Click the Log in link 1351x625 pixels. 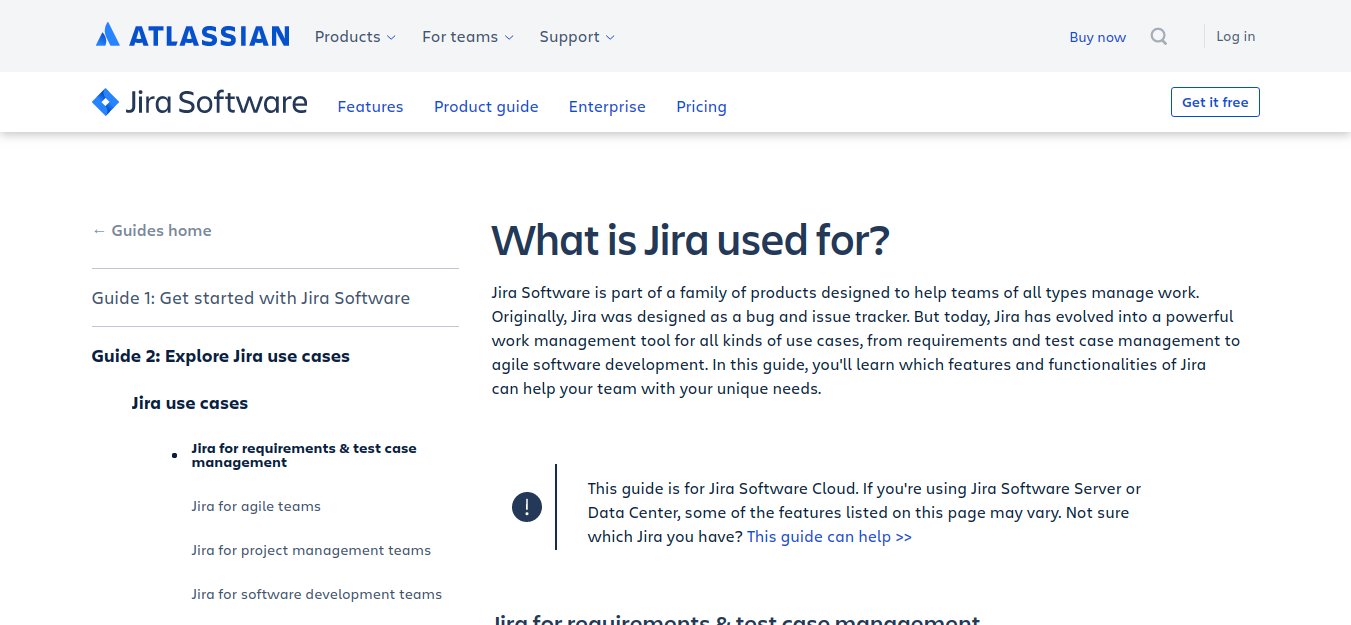coord(1235,36)
